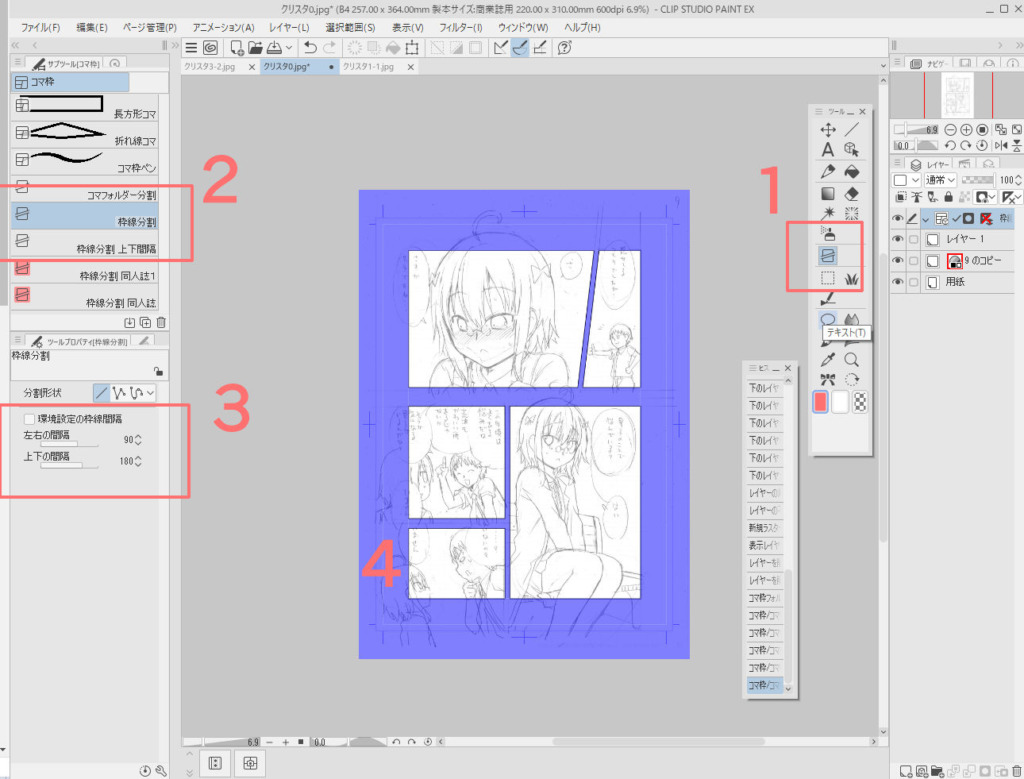
Task: Flip horizontal in Navigator panel
Action: tap(1001, 146)
